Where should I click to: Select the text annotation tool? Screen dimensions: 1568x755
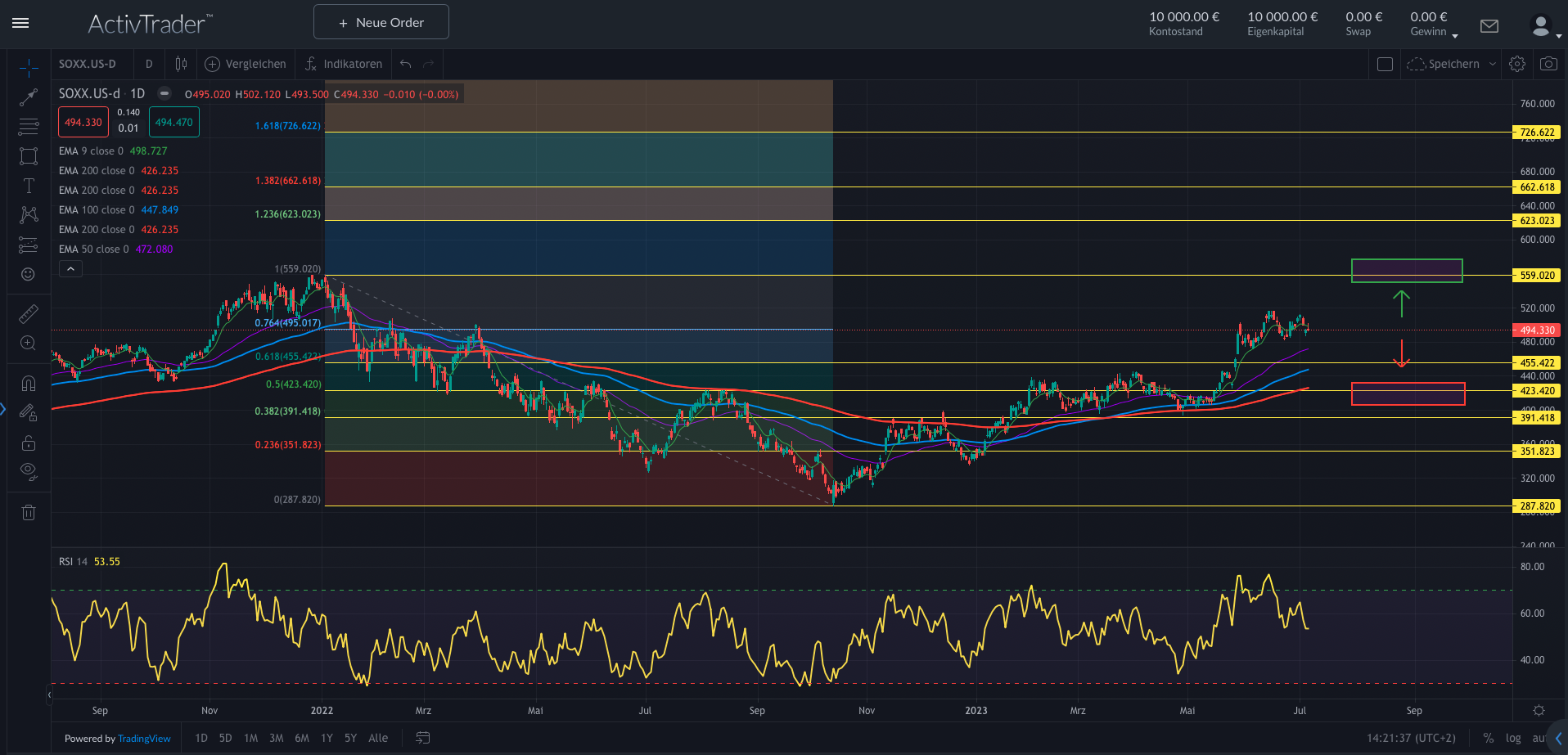29,186
